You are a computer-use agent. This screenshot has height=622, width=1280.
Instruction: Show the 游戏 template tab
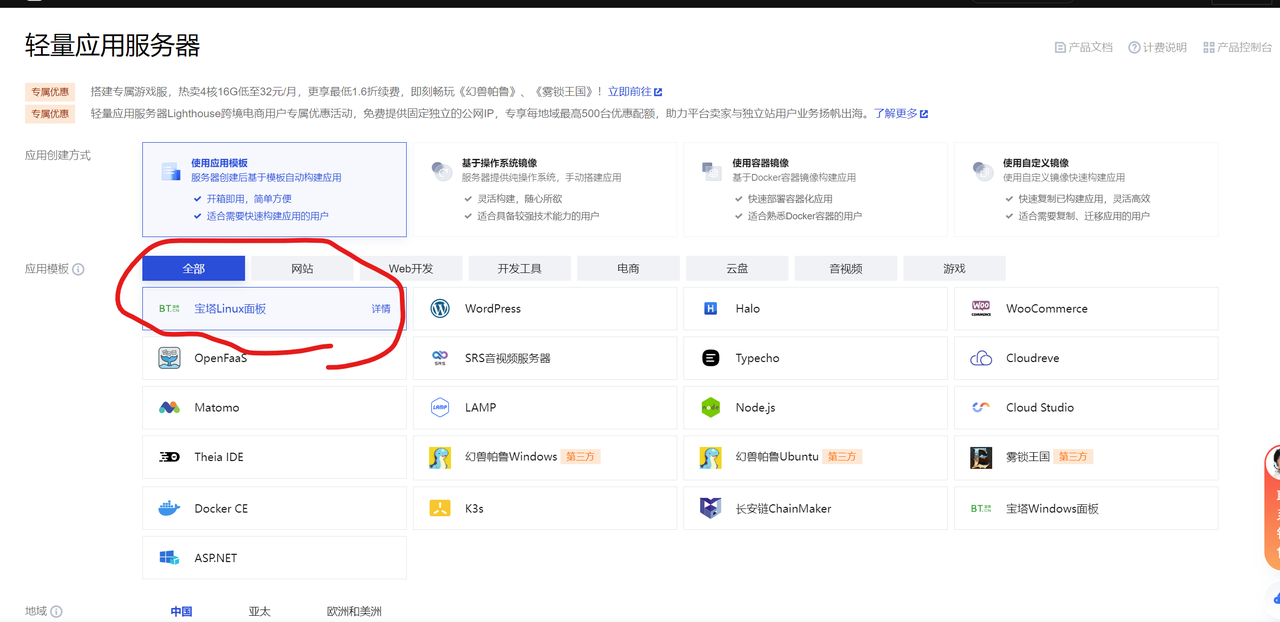(x=954, y=268)
